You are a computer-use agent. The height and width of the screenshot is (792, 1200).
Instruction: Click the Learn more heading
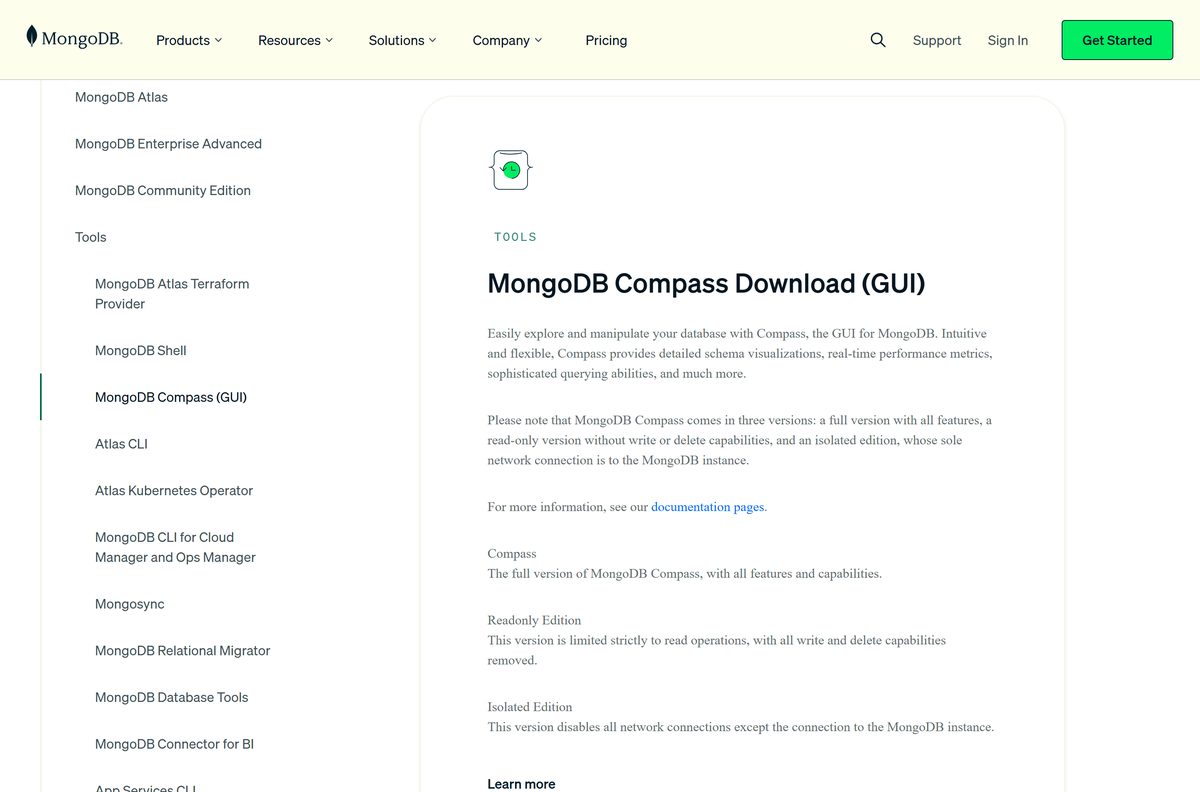(x=521, y=784)
